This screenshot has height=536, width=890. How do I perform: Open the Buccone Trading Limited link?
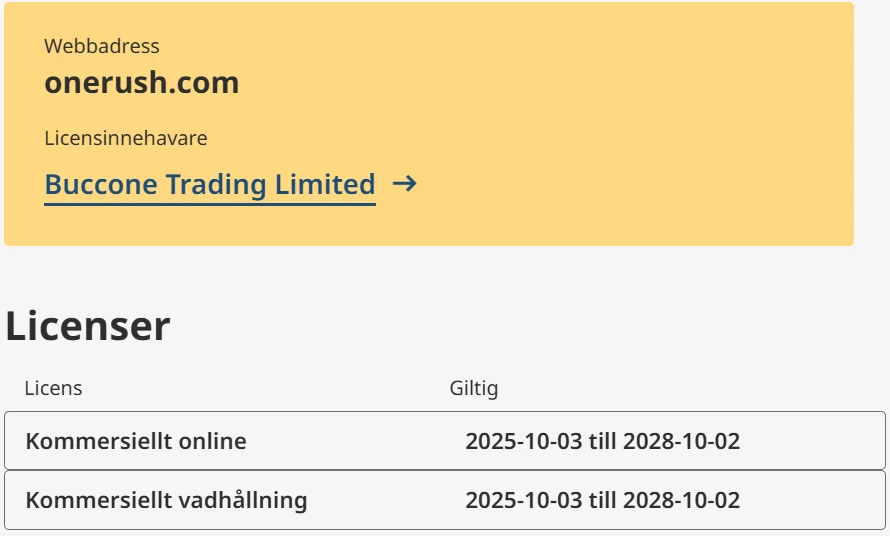point(210,185)
